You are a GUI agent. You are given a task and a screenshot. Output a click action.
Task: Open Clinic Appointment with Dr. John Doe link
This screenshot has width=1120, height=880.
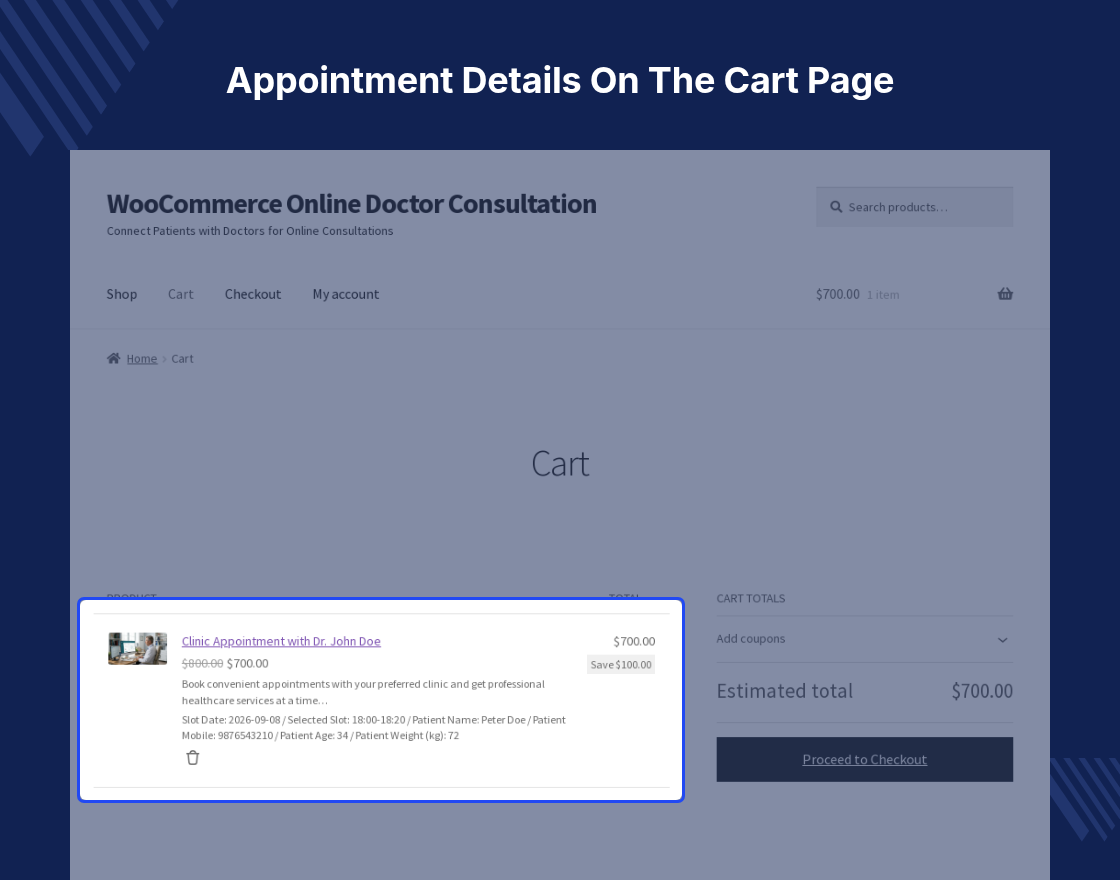click(281, 641)
